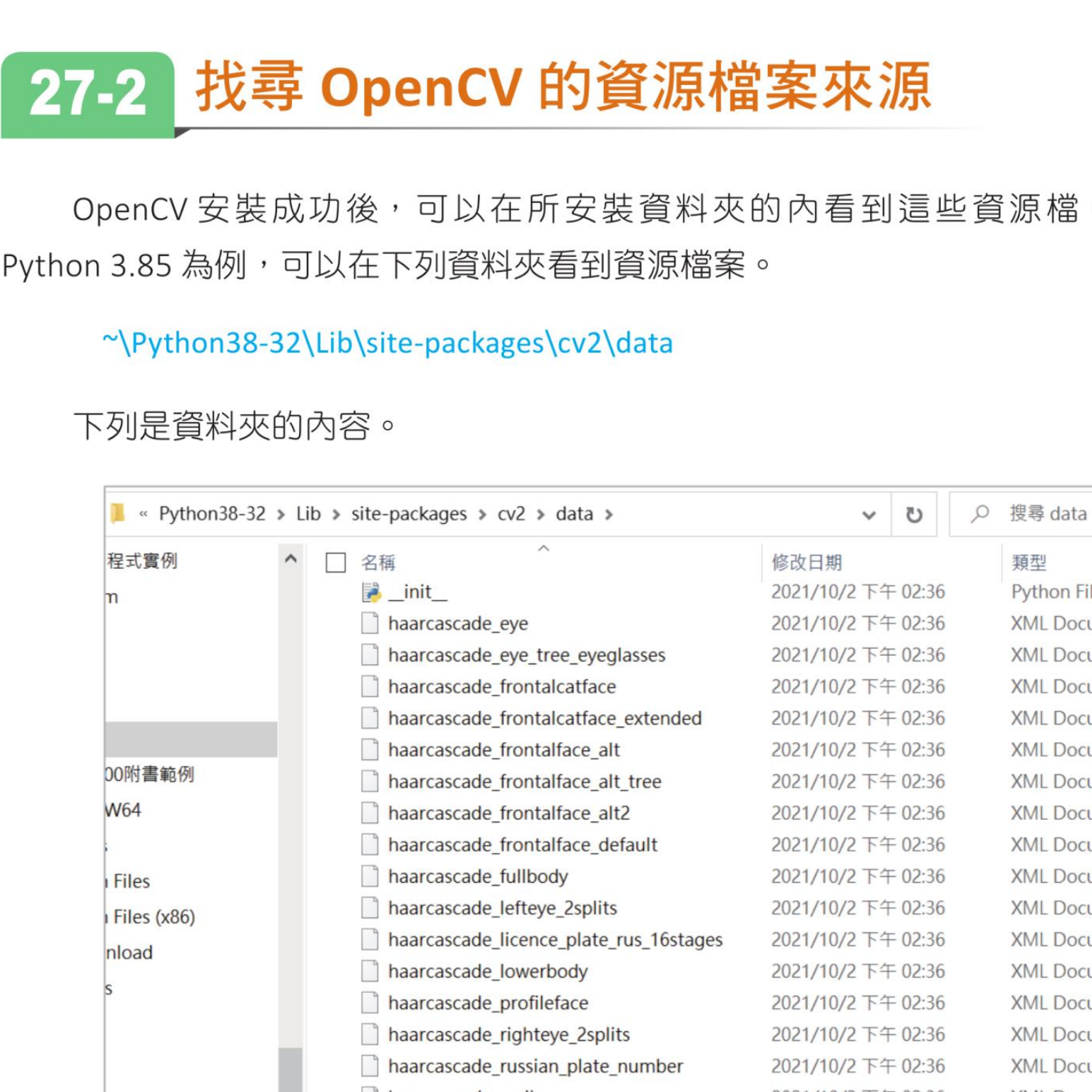Click the haarcascade_righteye_2splits file icon
Screen dimensions: 1092x1092
click(370, 1034)
